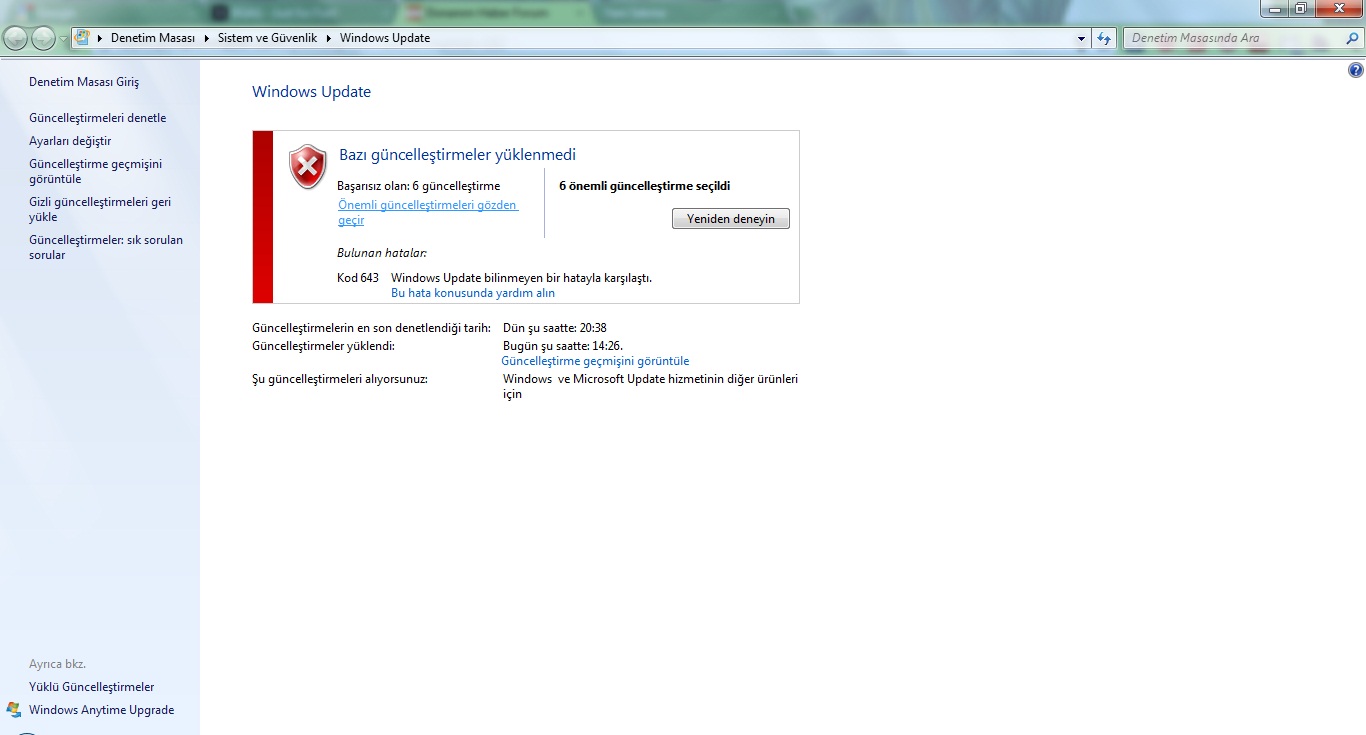Click Gizli güncelleştirmeleri geri yükle

coord(100,209)
